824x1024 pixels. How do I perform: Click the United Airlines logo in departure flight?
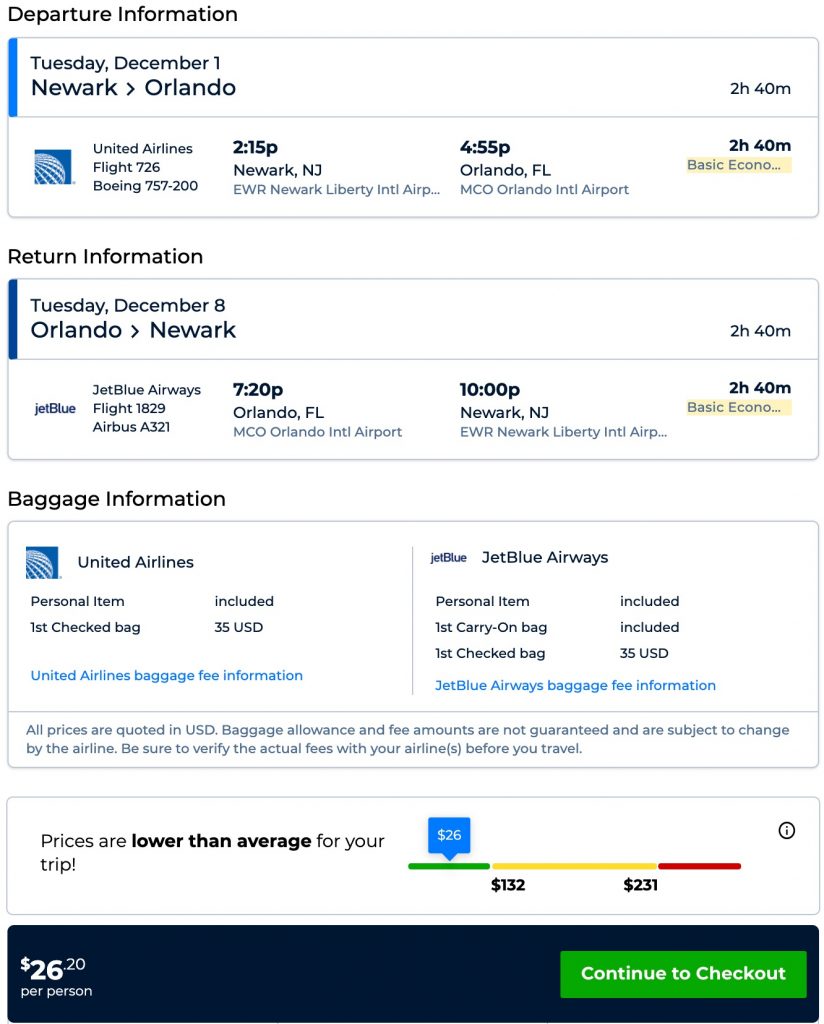[x=54, y=167]
